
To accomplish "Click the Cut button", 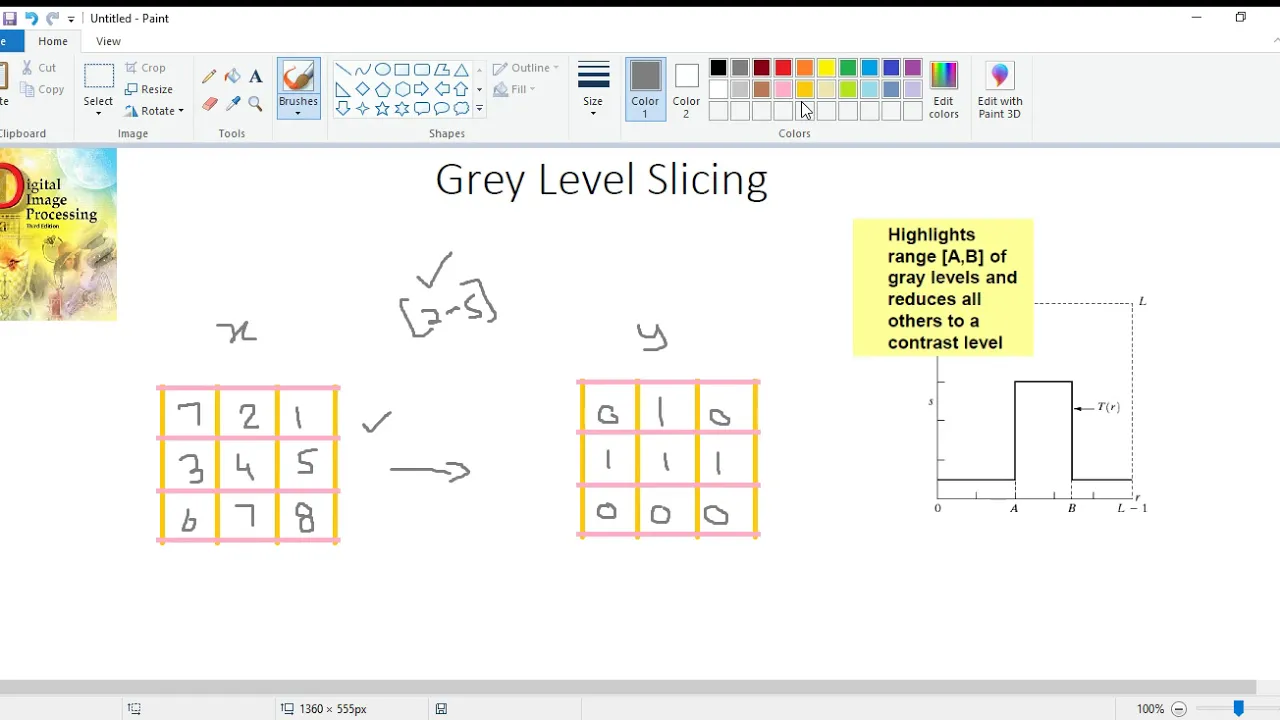I will click(x=39, y=68).
